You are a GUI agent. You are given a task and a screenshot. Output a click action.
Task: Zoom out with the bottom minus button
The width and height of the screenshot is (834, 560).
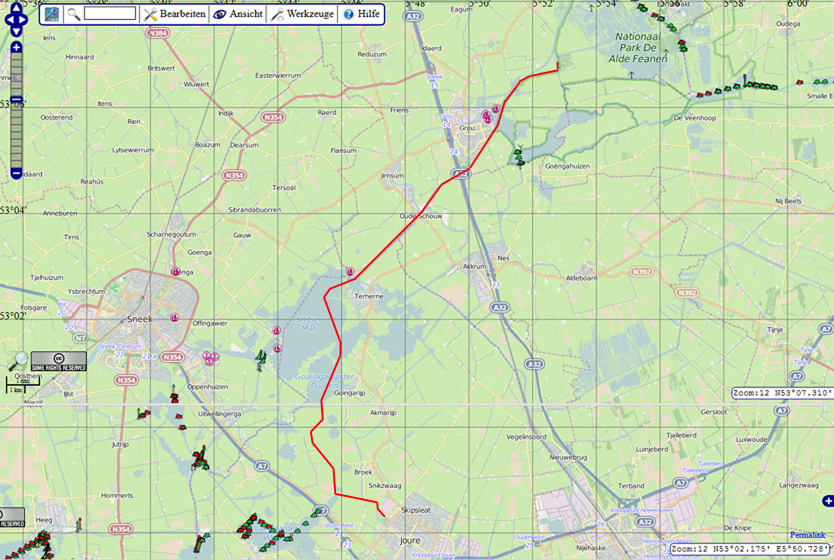[x=16, y=173]
